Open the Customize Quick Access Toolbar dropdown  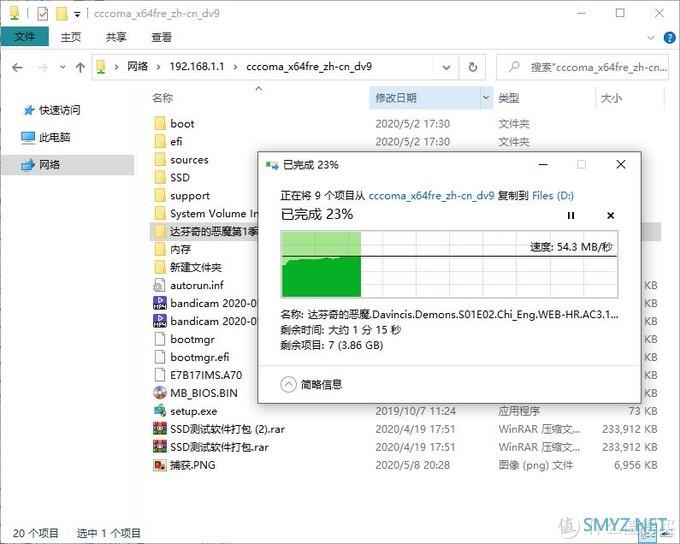pos(77,15)
